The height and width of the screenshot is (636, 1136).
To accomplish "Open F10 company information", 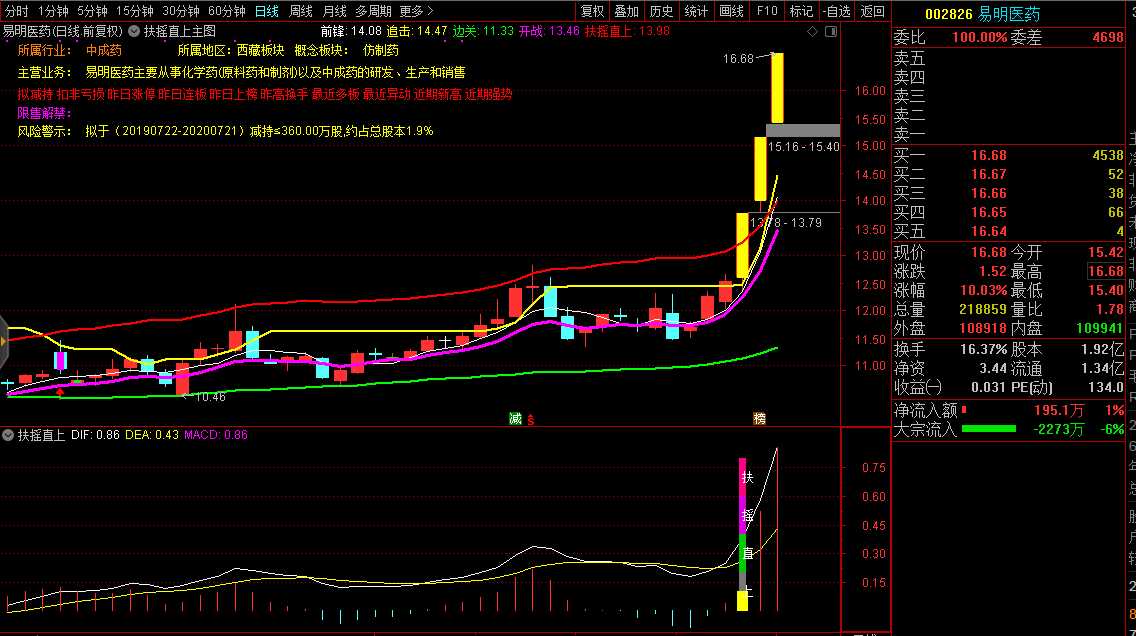I will tap(767, 11).
